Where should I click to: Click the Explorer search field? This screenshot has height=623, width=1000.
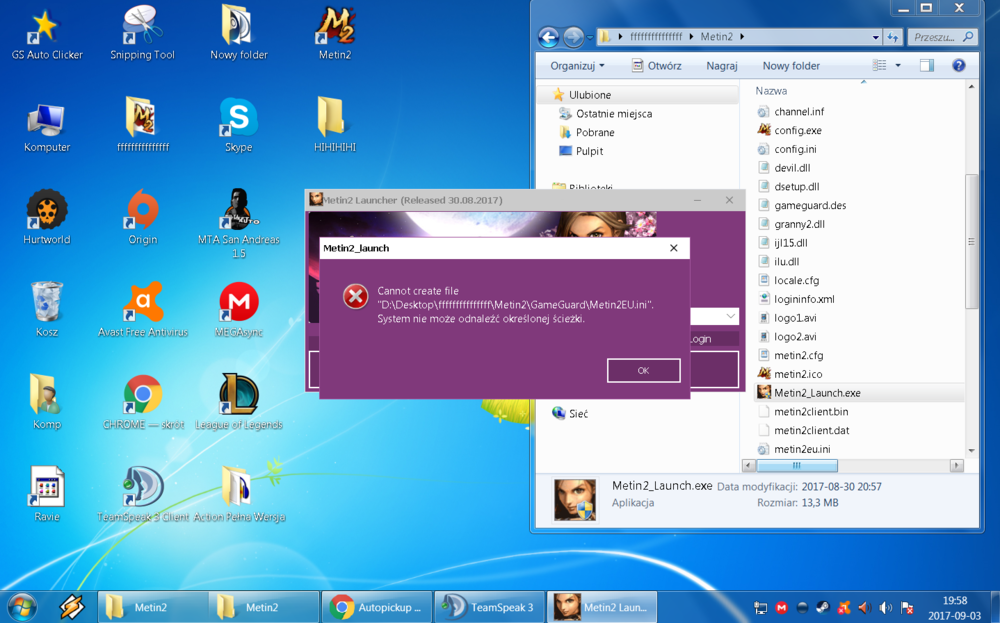942,37
